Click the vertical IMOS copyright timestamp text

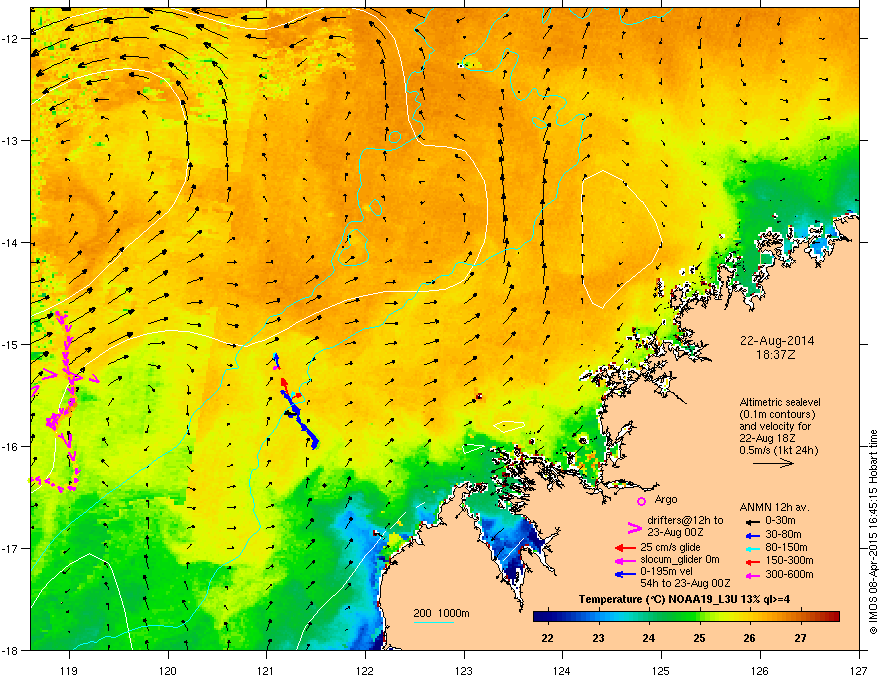click(873, 532)
